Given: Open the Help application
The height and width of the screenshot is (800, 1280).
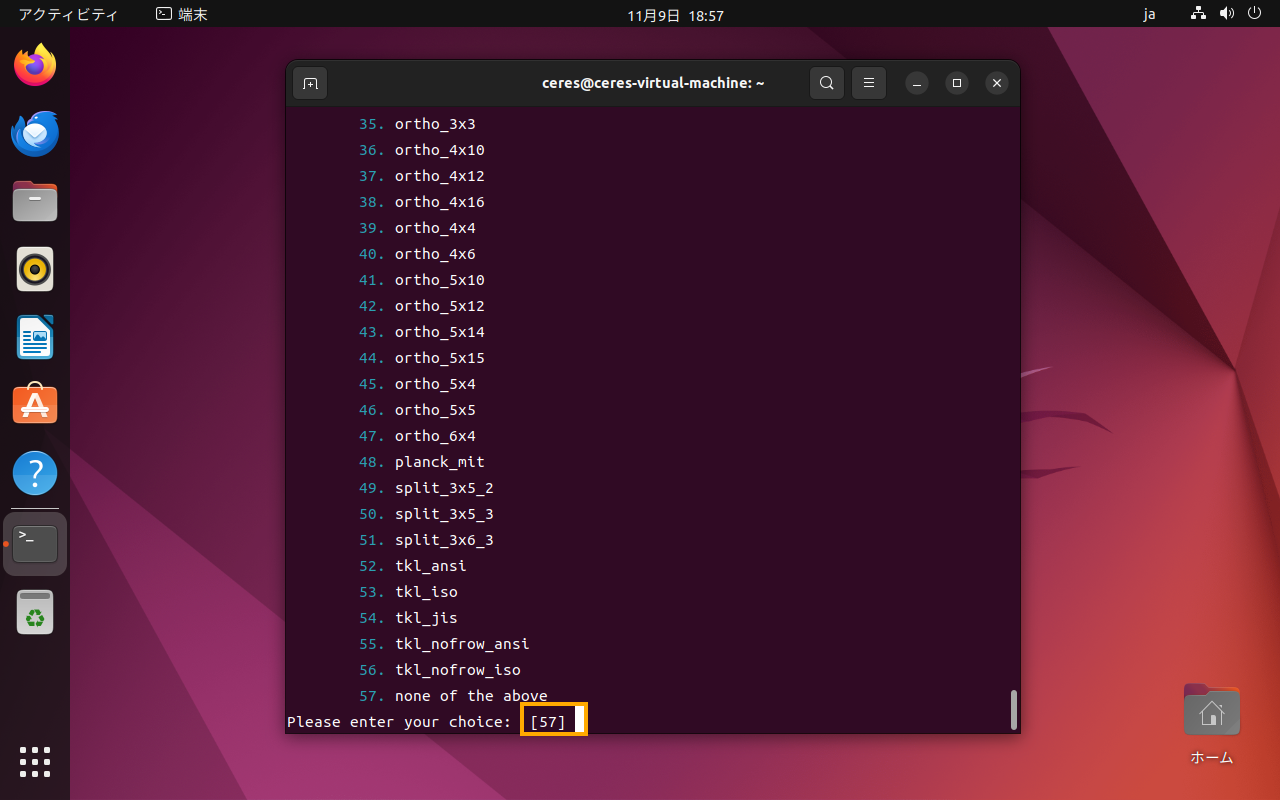Looking at the screenshot, I should tap(35, 473).
